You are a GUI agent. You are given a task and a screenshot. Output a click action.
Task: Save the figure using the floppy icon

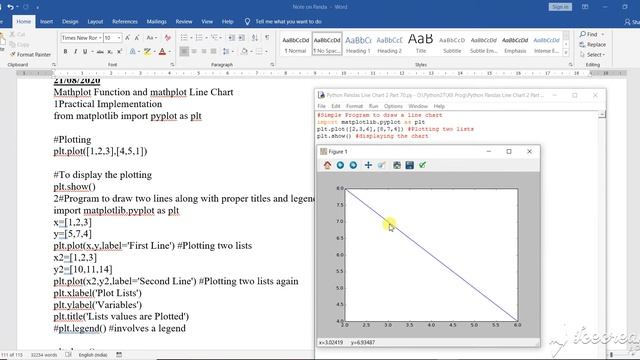point(409,165)
